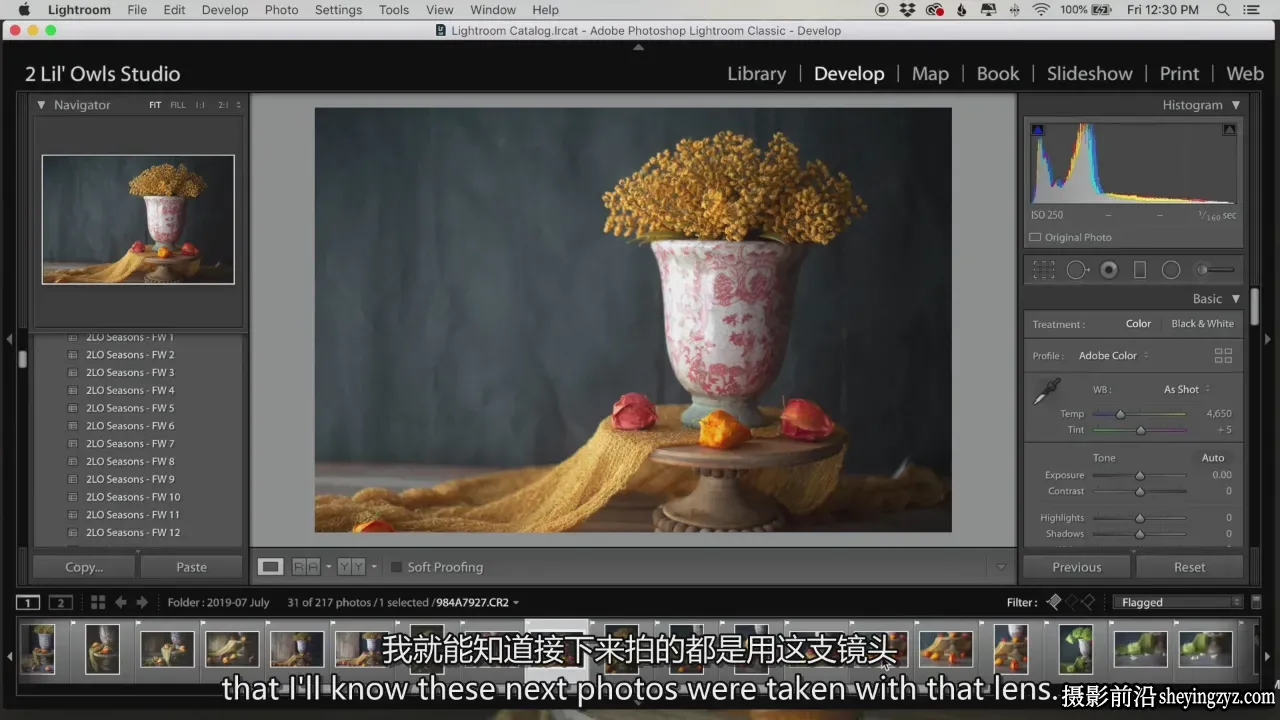1280x720 pixels.
Task: Open the WB As Shot dropdown
Action: [1187, 390]
